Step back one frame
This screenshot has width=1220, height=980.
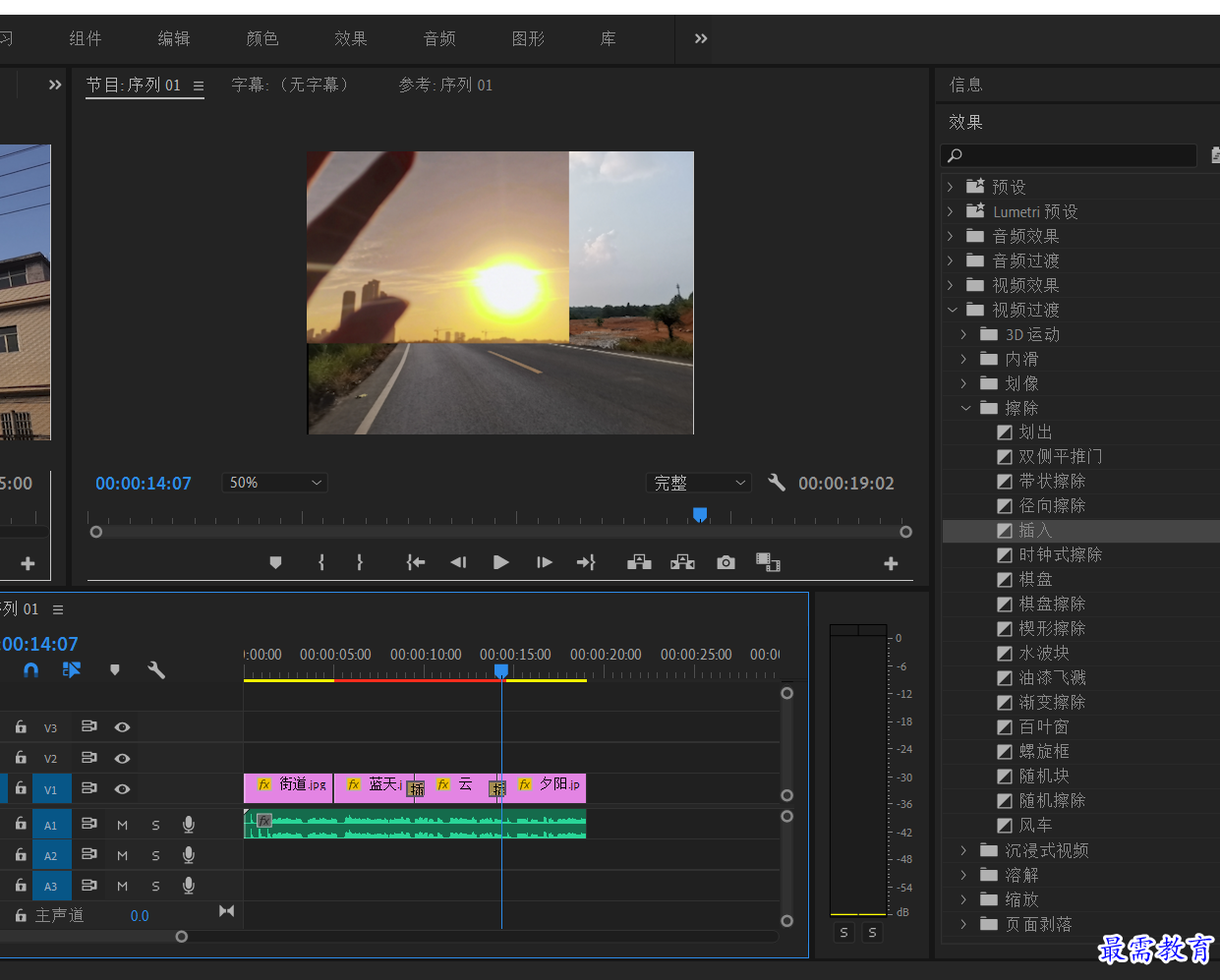(458, 562)
